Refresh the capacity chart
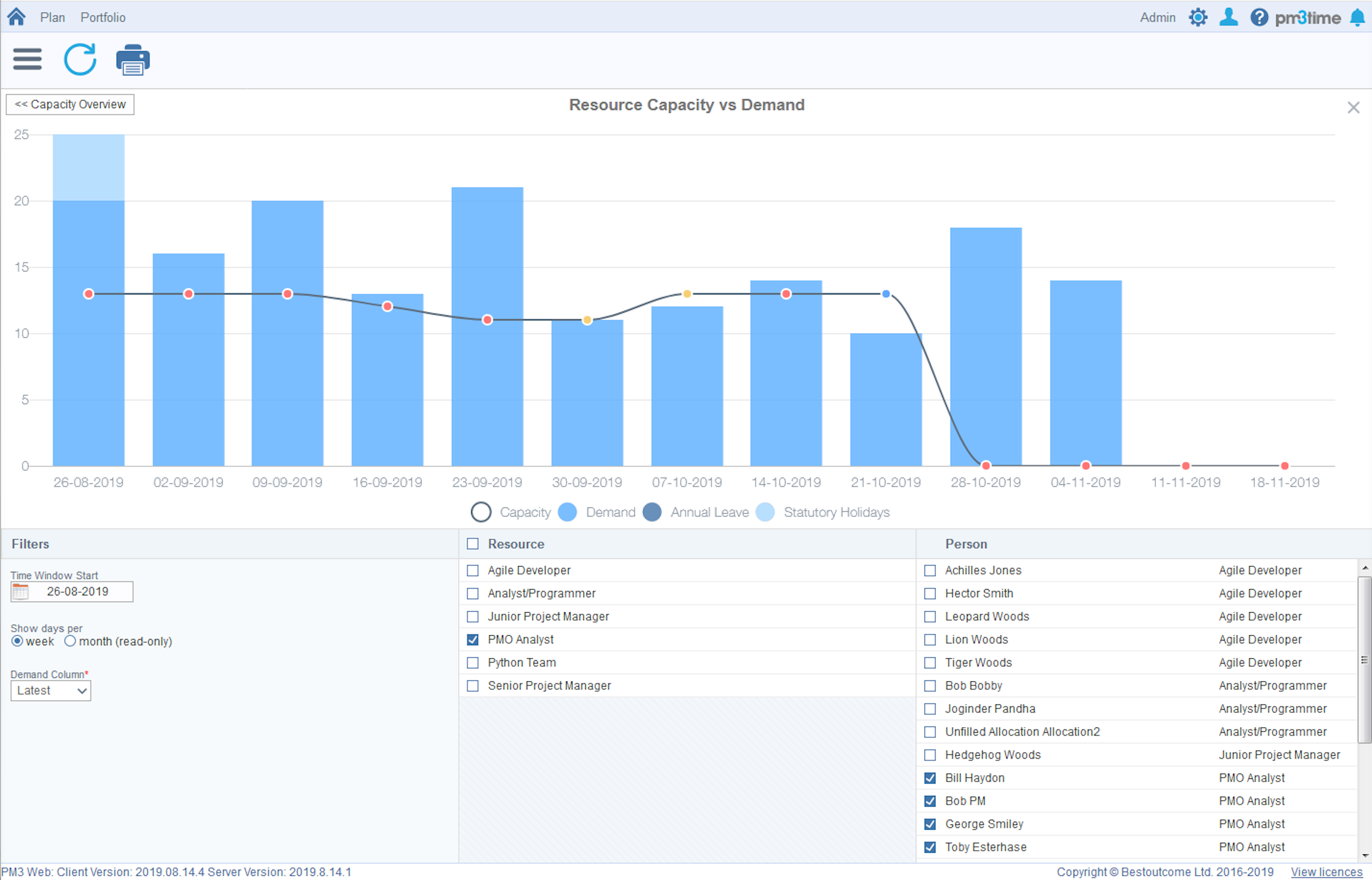The height and width of the screenshot is (880, 1372). tap(80, 59)
